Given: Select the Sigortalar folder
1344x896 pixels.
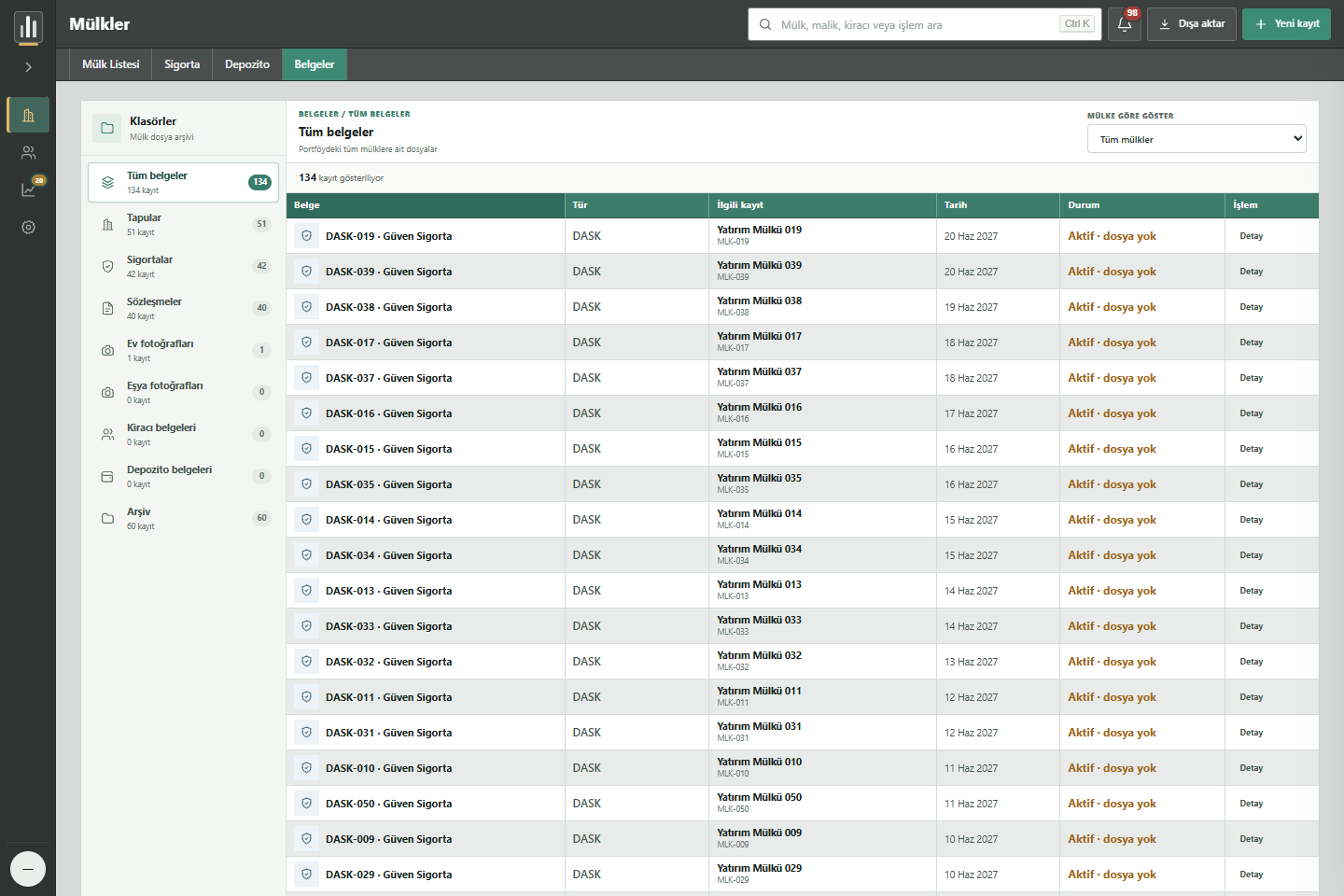Looking at the screenshot, I should (184, 266).
